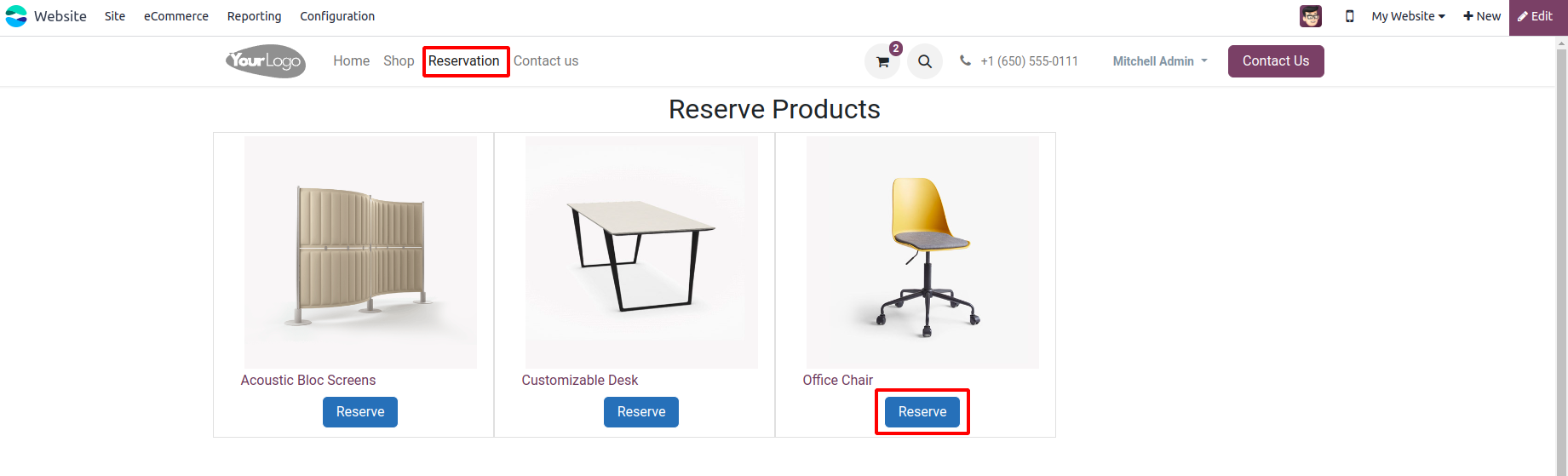1568x476 pixels.
Task: Open the New content menu
Action: [1482, 16]
